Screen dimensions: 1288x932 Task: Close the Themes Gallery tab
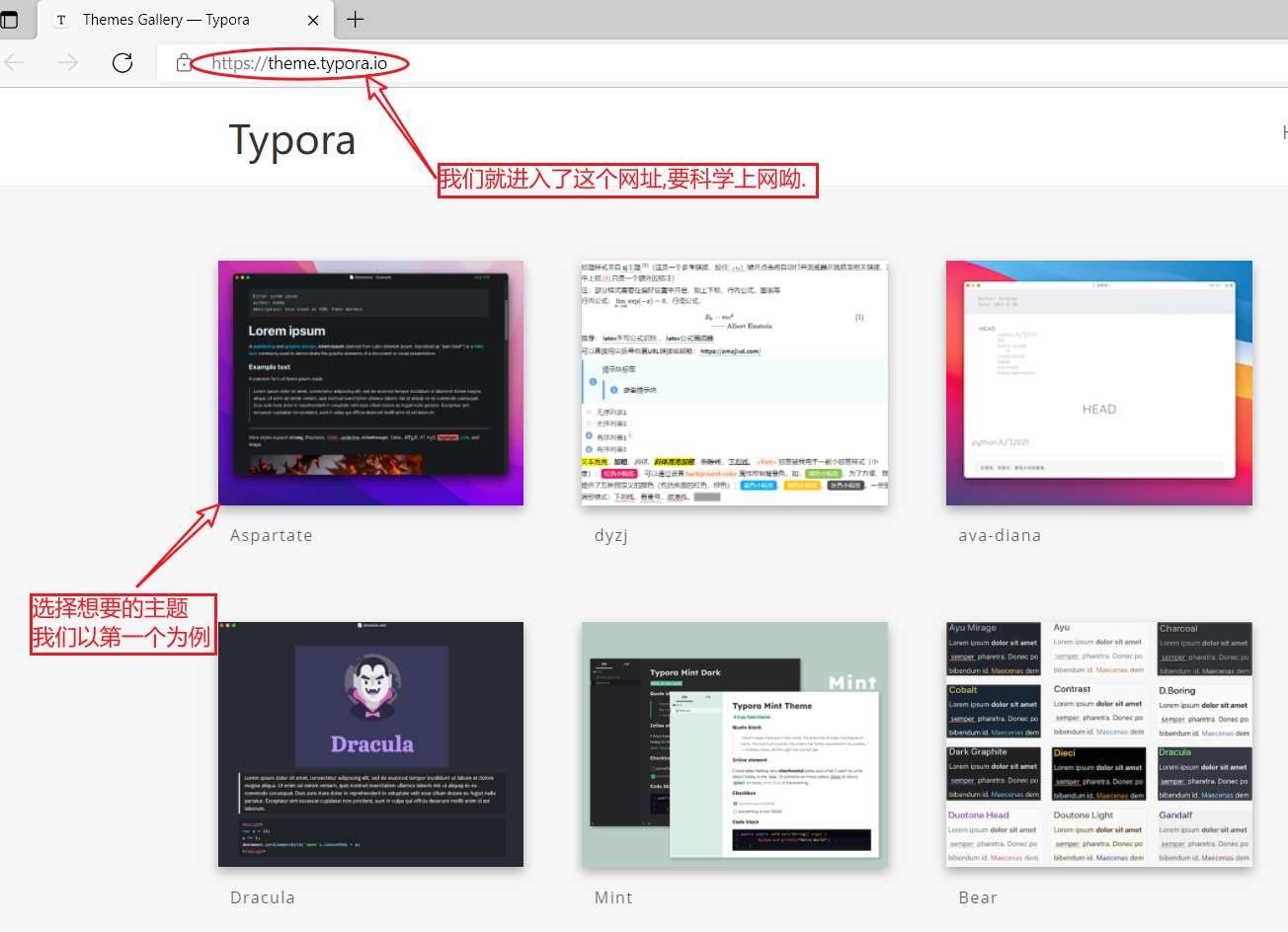point(313,19)
